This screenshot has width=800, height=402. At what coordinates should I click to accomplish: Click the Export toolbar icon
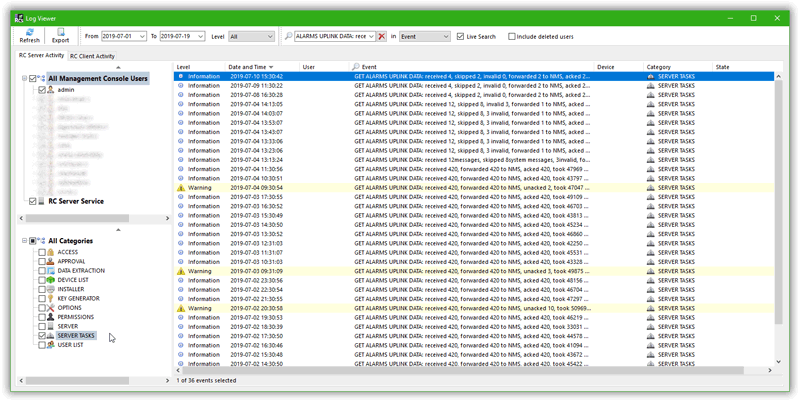[61, 33]
